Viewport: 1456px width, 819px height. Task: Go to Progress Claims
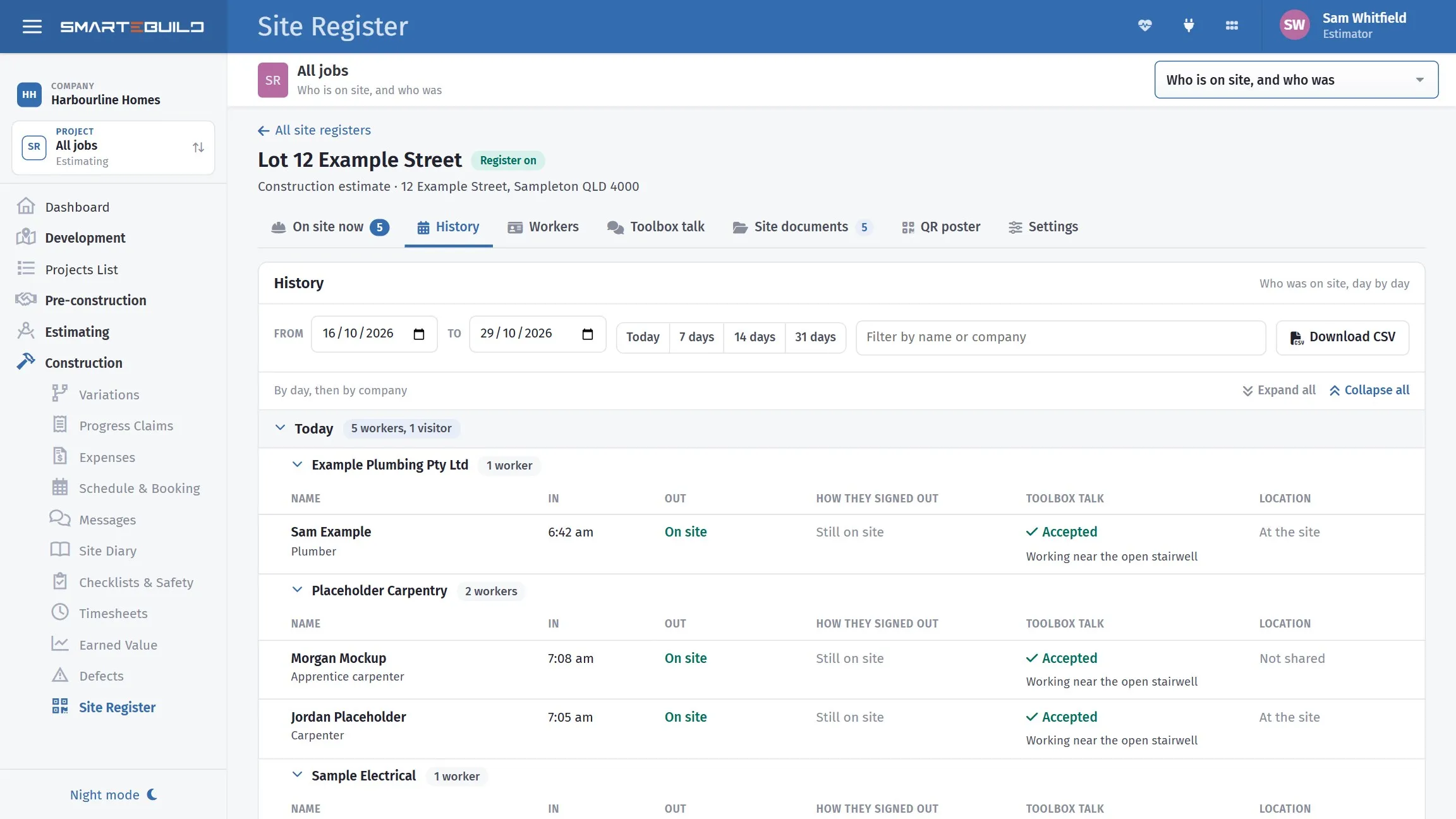click(126, 425)
